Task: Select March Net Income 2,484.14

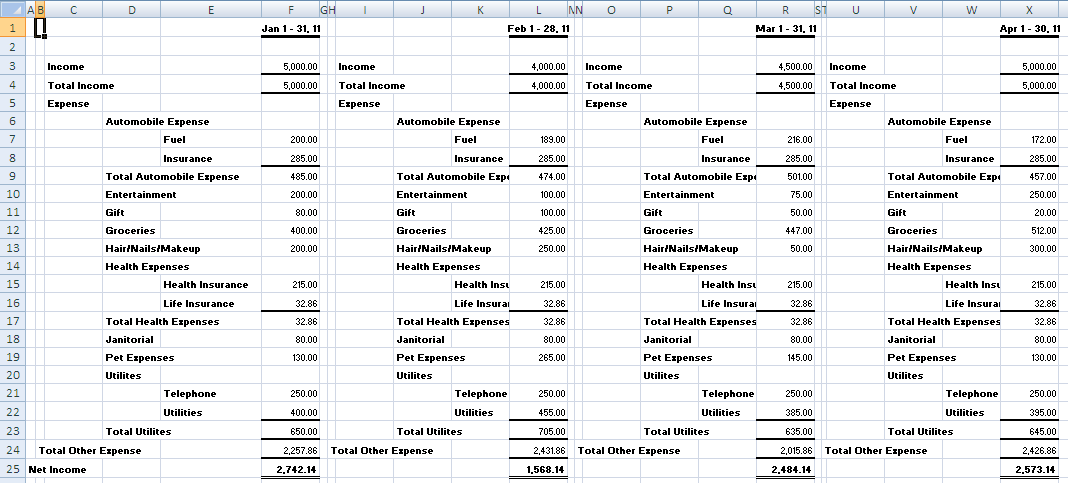Action: tap(786, 469)
